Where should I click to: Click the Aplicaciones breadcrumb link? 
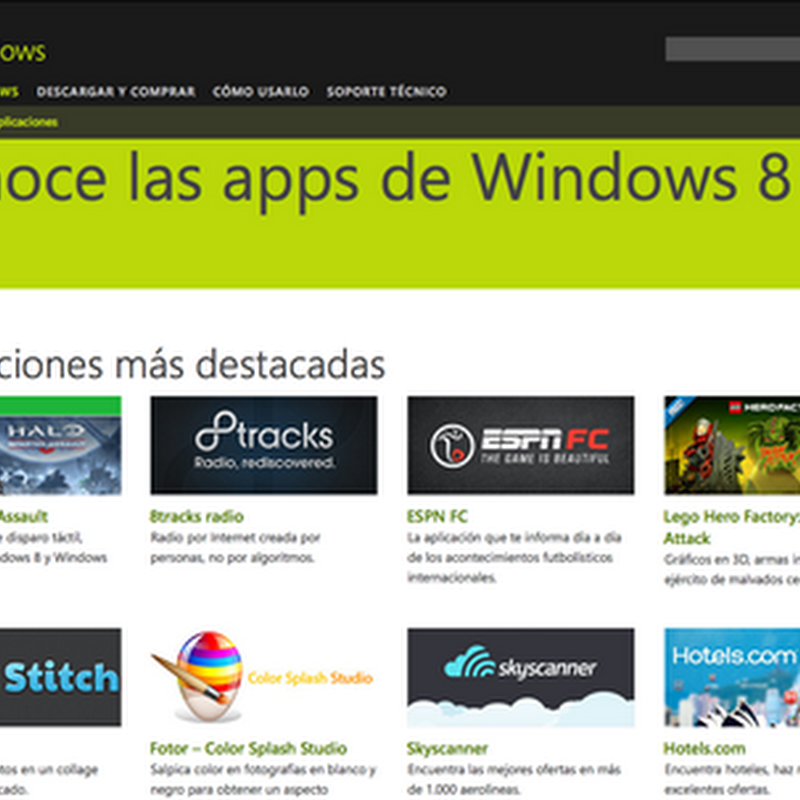29,122
